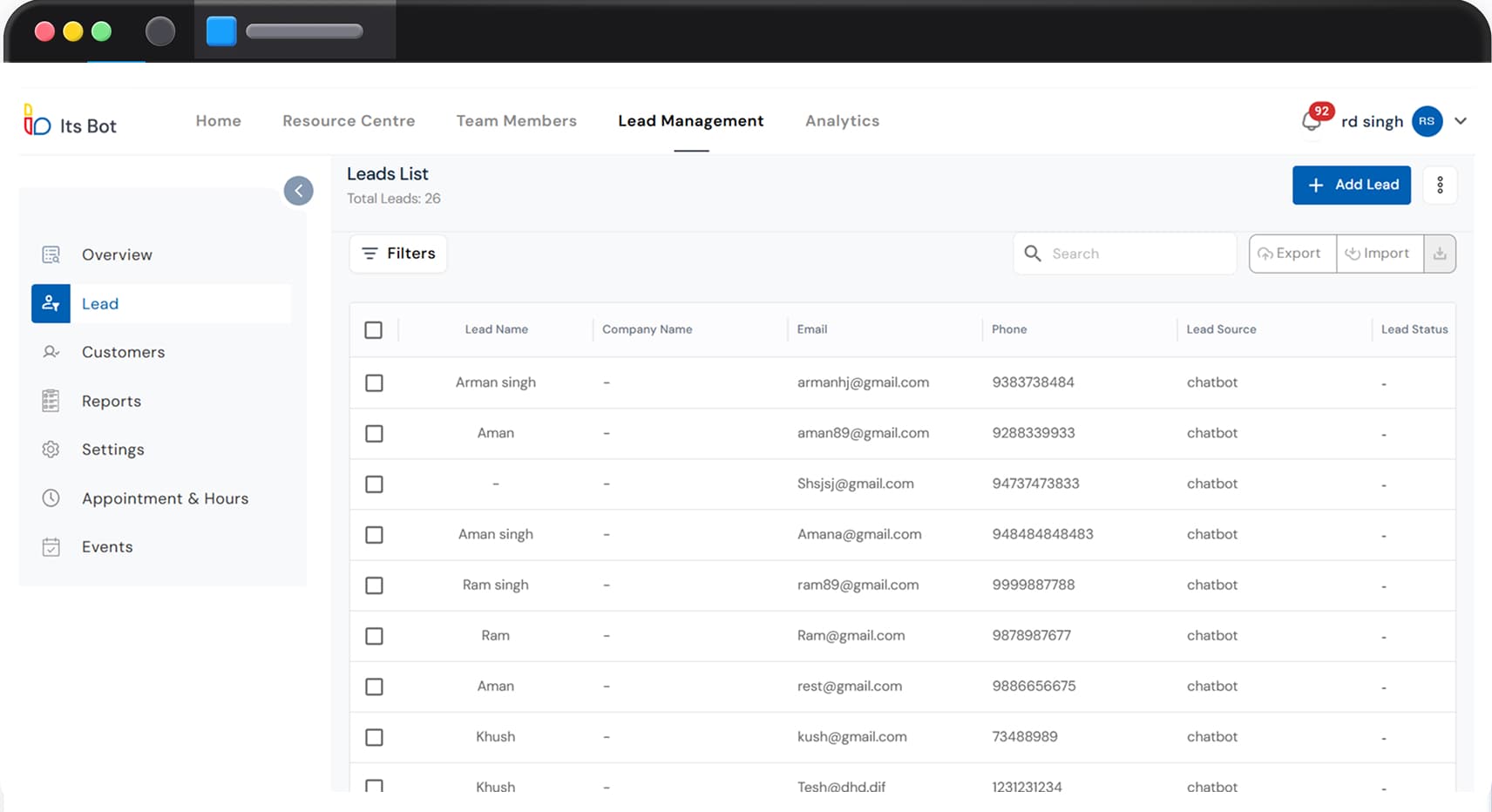
Task: Click the search magnifier icon
Action: [1033, 254]
